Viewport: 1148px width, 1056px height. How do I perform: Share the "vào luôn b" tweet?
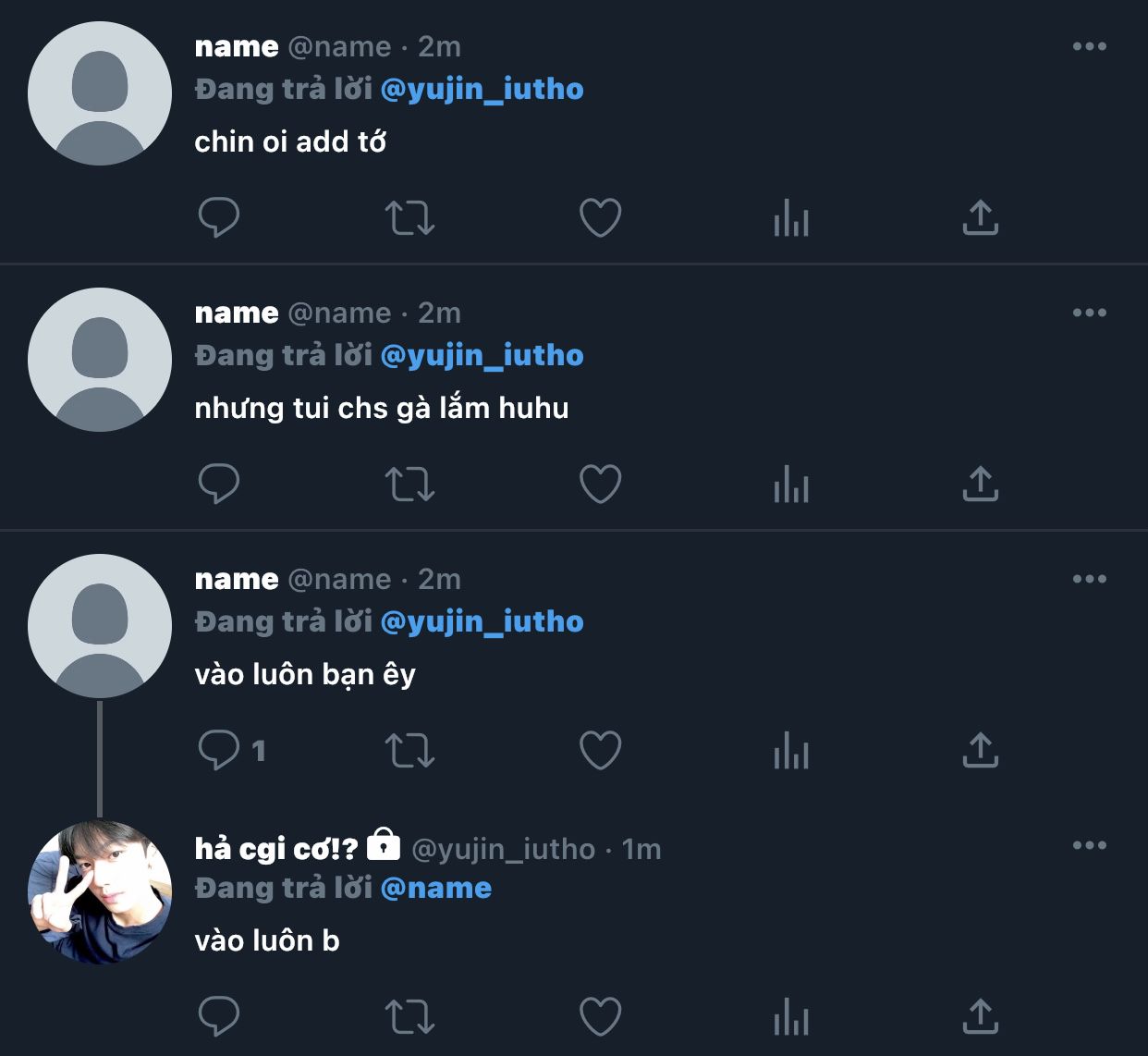981,1016
